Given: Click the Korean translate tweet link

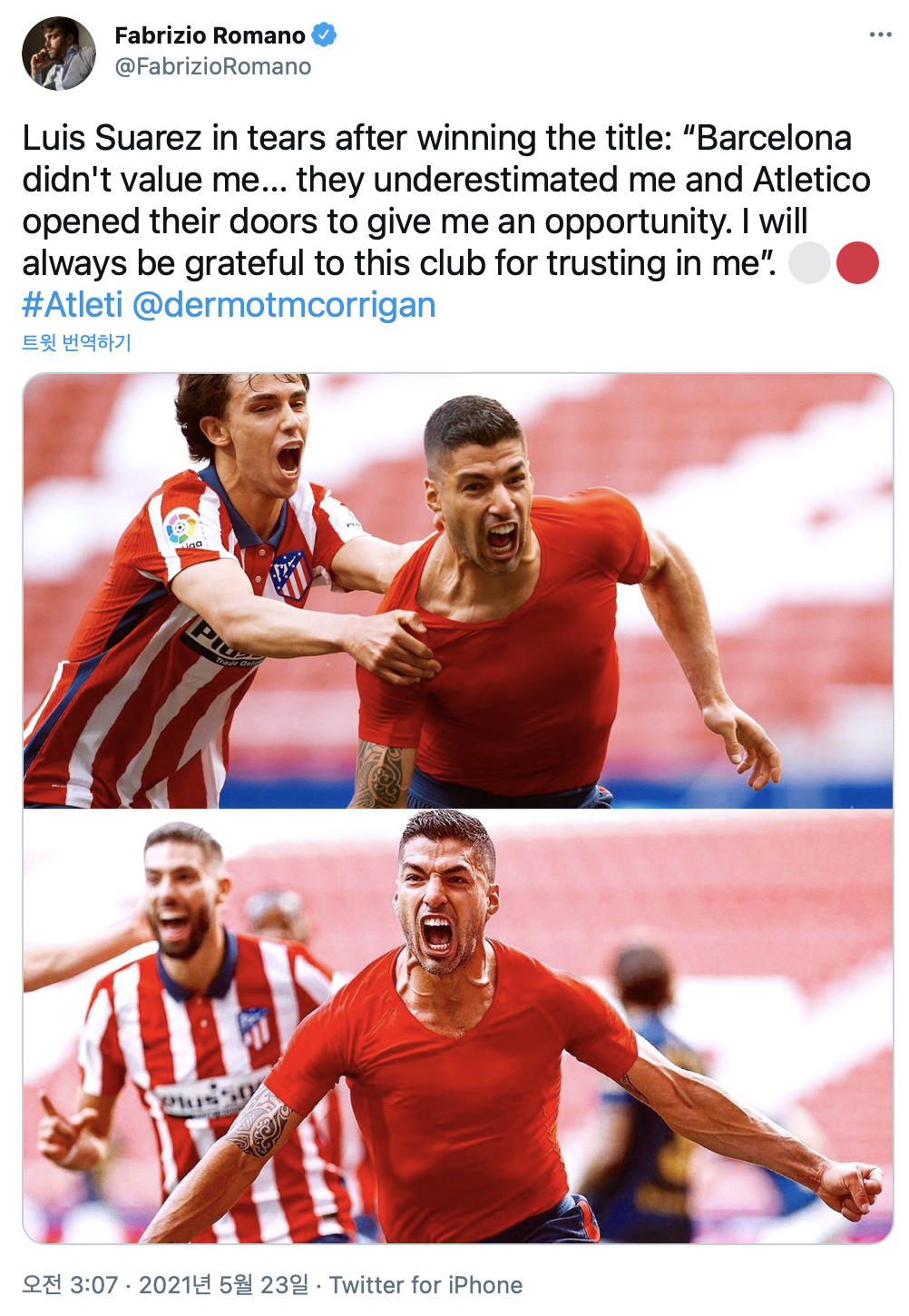Looking at the screenshot, I should point(77,343).
